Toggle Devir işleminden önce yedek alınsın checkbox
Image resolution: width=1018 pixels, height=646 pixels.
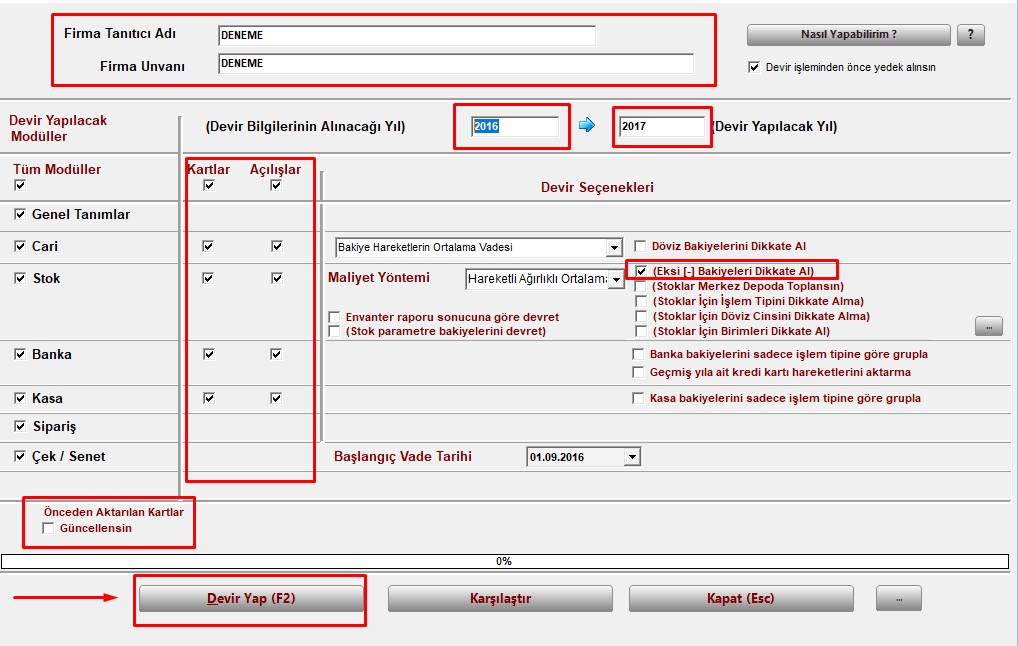coord(754,67)
